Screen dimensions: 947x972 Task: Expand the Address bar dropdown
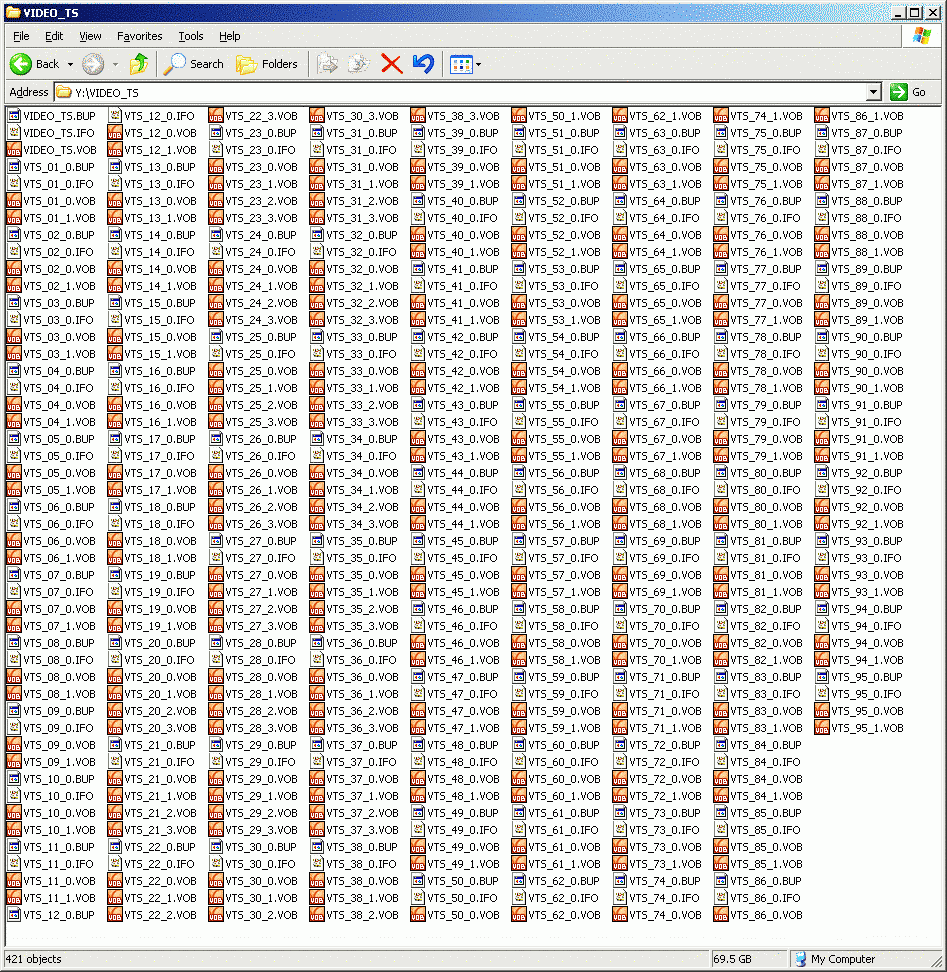873,92
